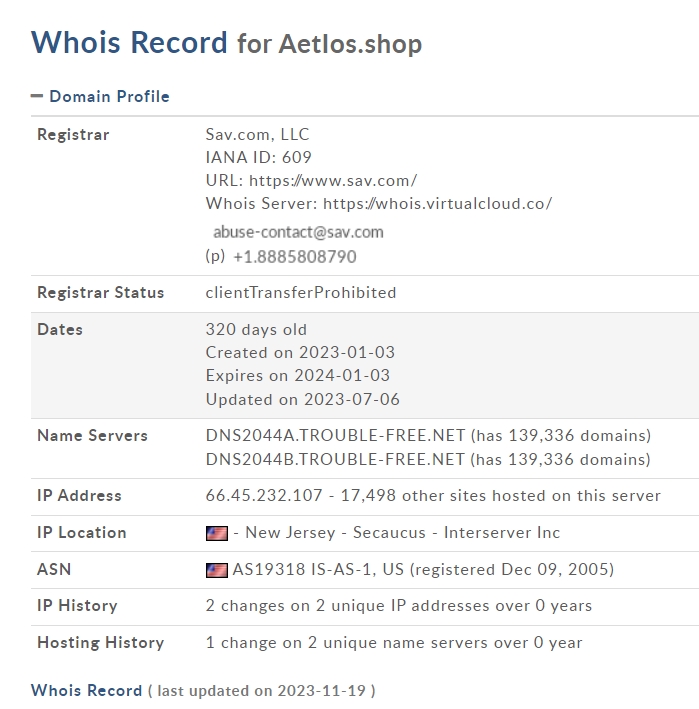Click 'Created on 2023-01-03' text
Image resolution: width=699 pixels, height=709 pixels.
coord(300,352)
